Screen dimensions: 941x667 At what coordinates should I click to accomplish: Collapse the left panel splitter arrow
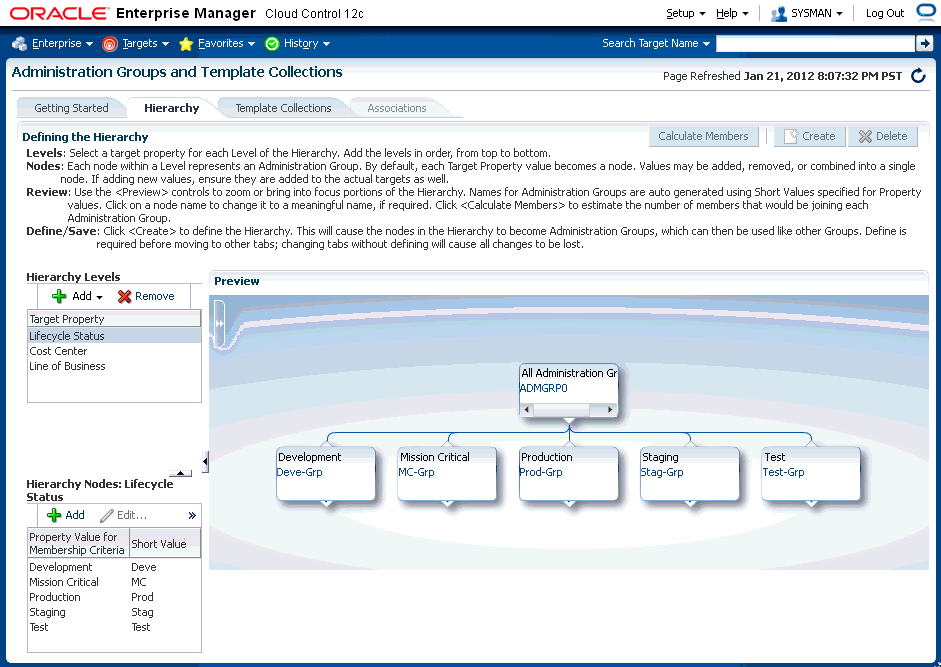click(x=205, y=462)
